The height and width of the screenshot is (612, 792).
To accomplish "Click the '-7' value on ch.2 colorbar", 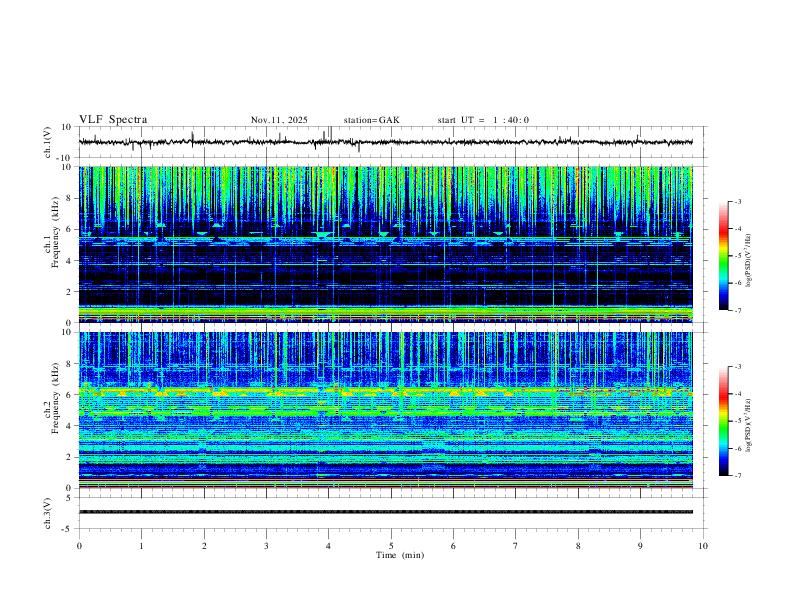I will [737, 476].
